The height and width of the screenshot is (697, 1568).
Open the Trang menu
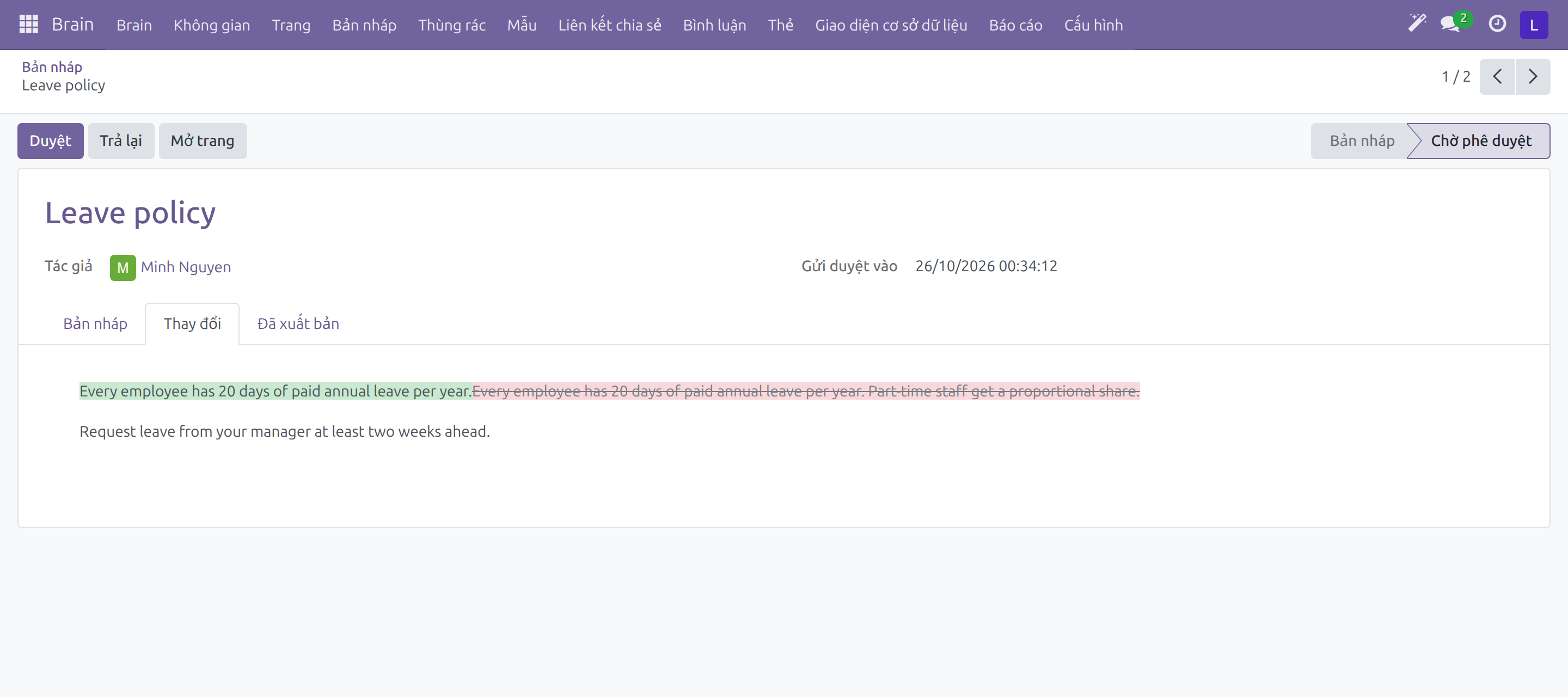point(291,25)
